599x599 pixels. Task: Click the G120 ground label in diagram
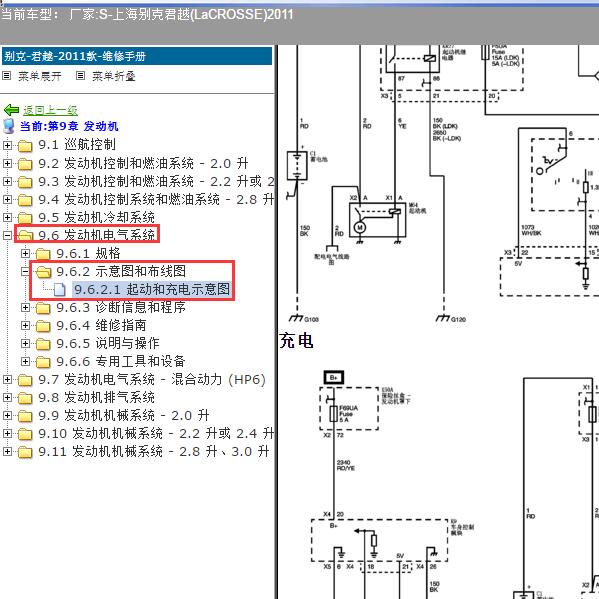click(458, 319)
